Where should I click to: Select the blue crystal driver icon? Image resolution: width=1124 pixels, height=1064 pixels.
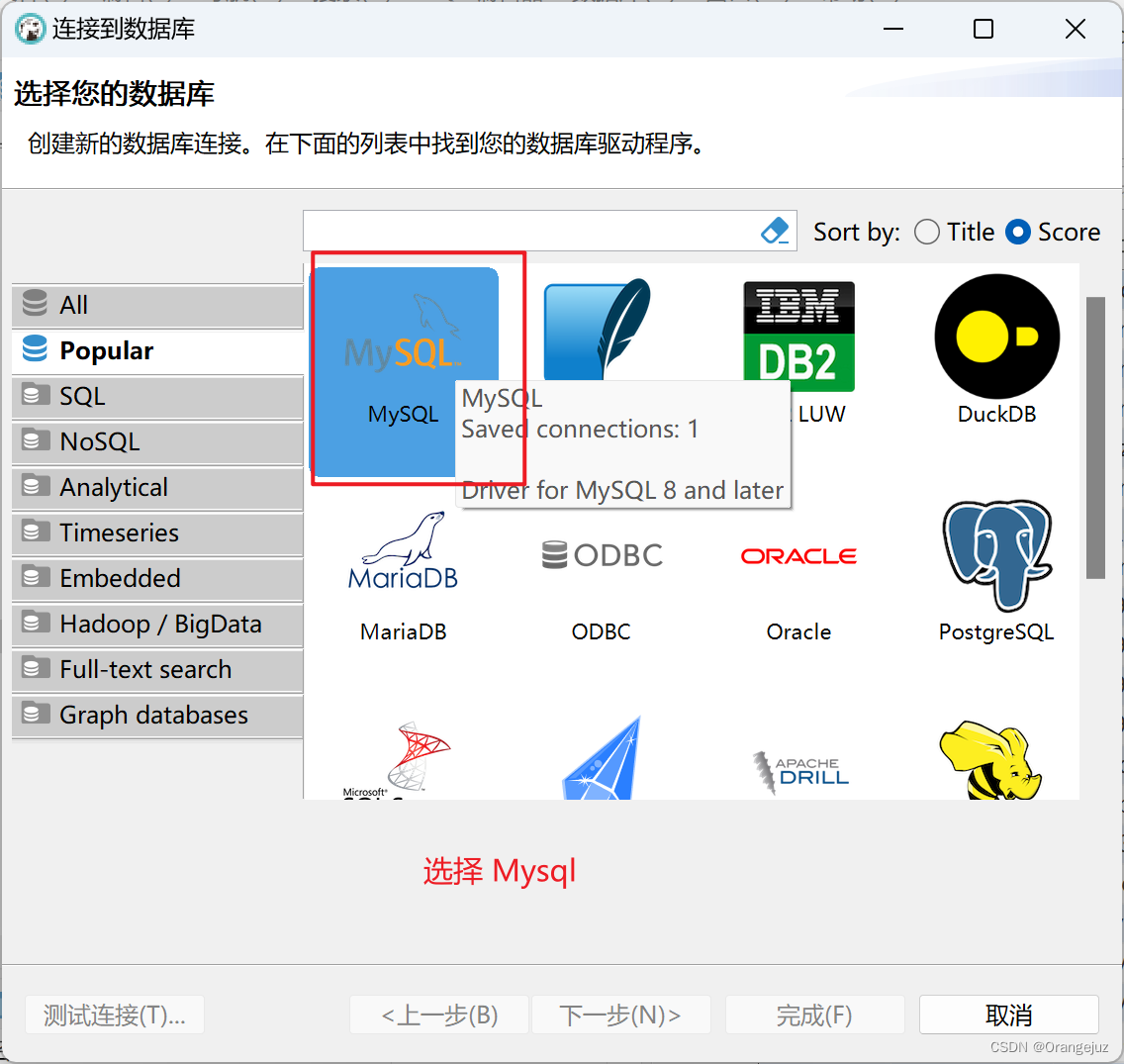point(602,758)
